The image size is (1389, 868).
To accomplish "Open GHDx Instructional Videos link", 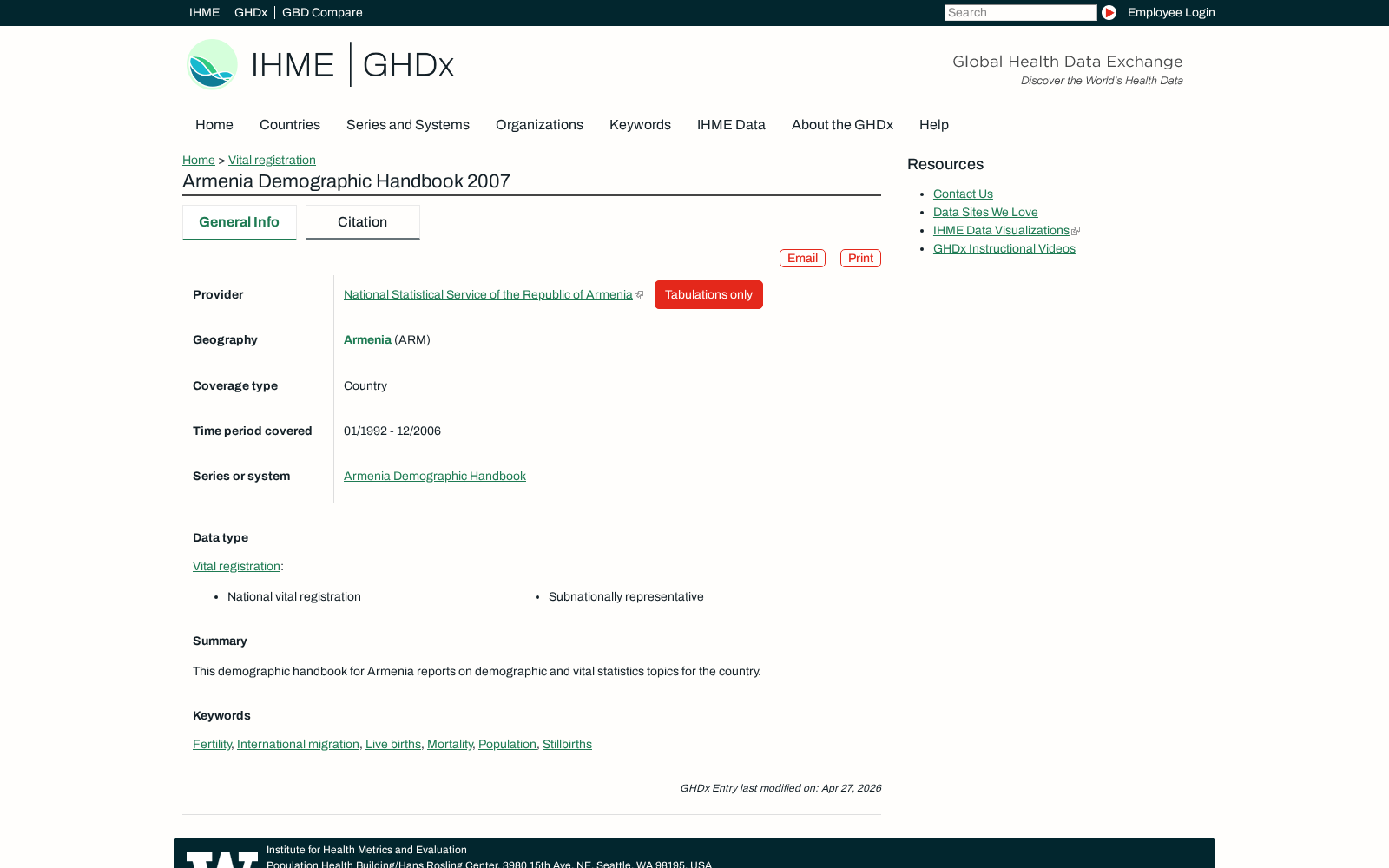I will coord(1004,248).
